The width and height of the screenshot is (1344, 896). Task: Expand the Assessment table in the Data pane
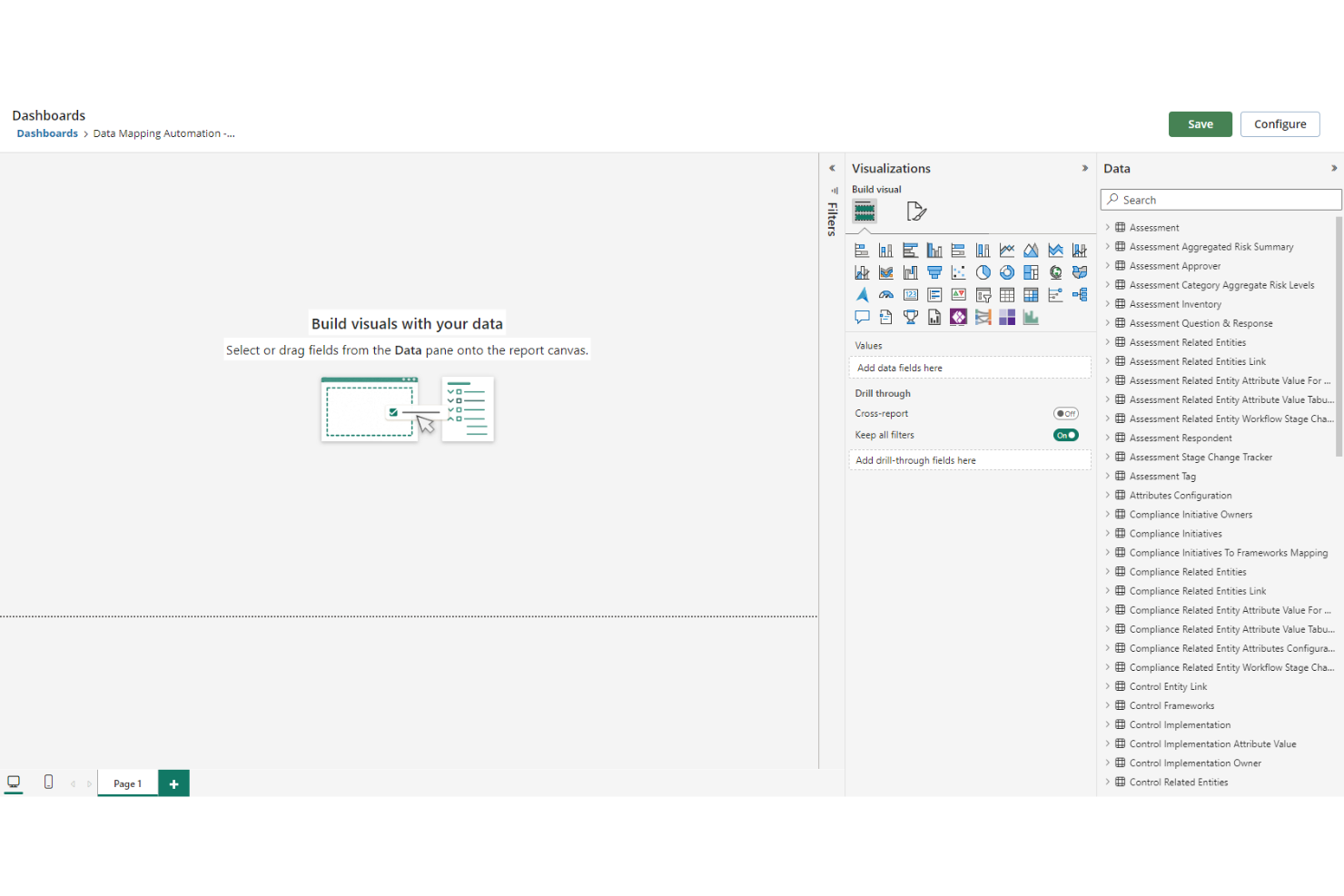pos(1109,227)
